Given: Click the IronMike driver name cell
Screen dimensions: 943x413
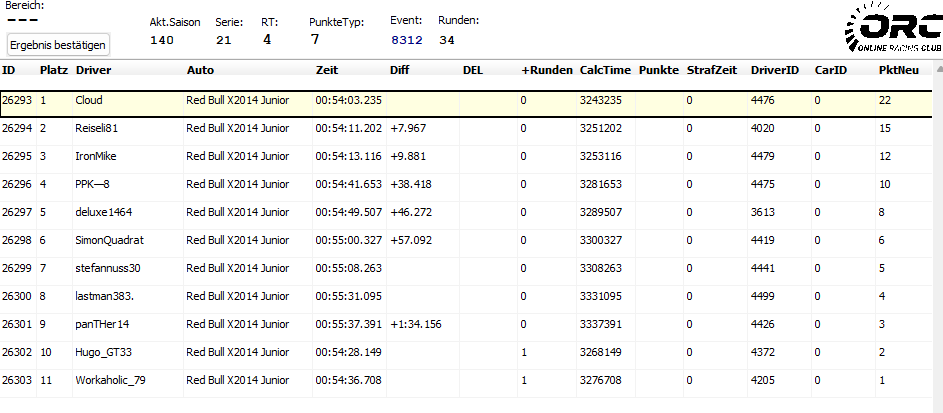Looking at the screenshot, I should [x=96, y=157].
